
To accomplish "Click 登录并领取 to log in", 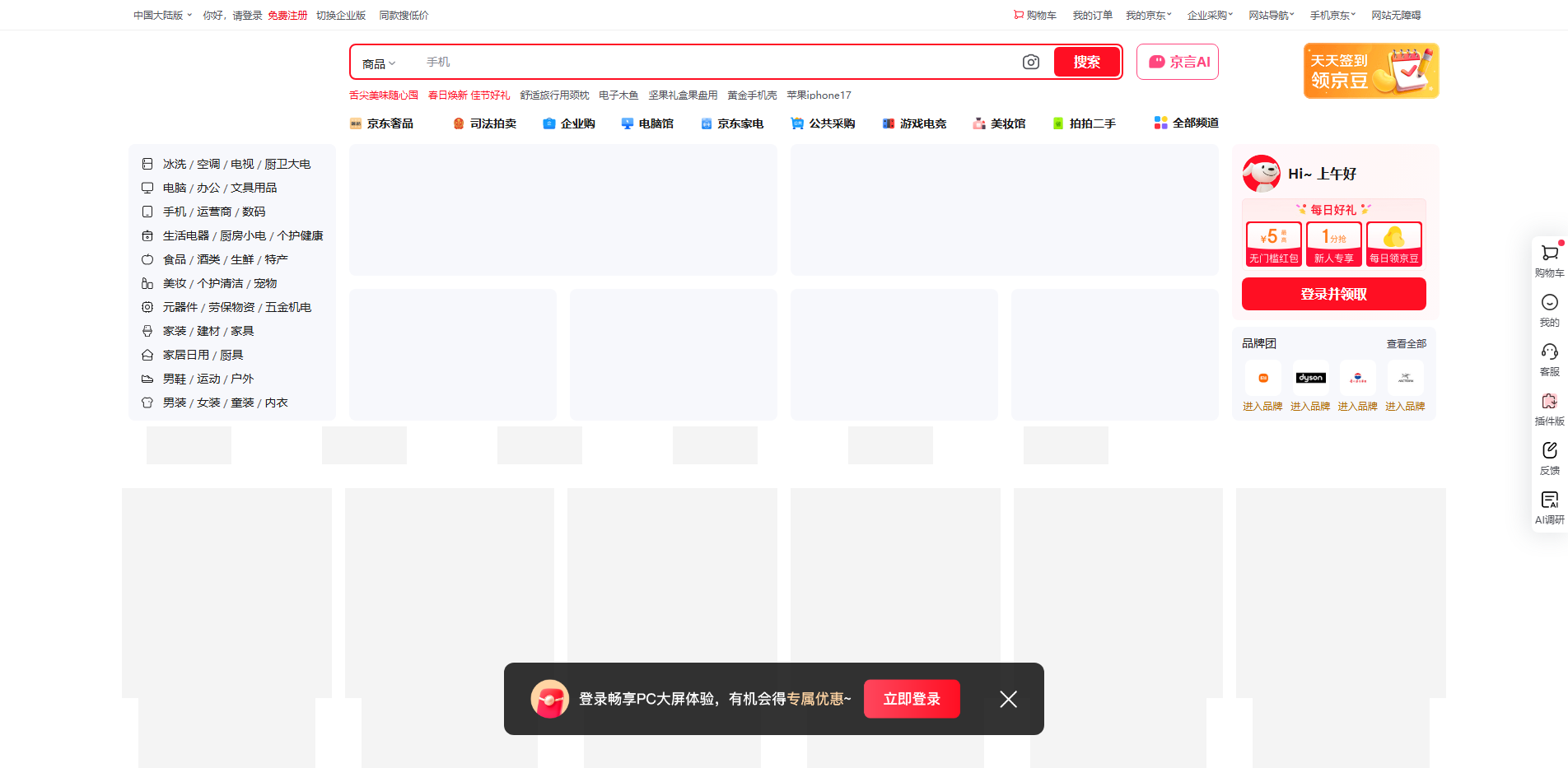I will click(1333, 294).
